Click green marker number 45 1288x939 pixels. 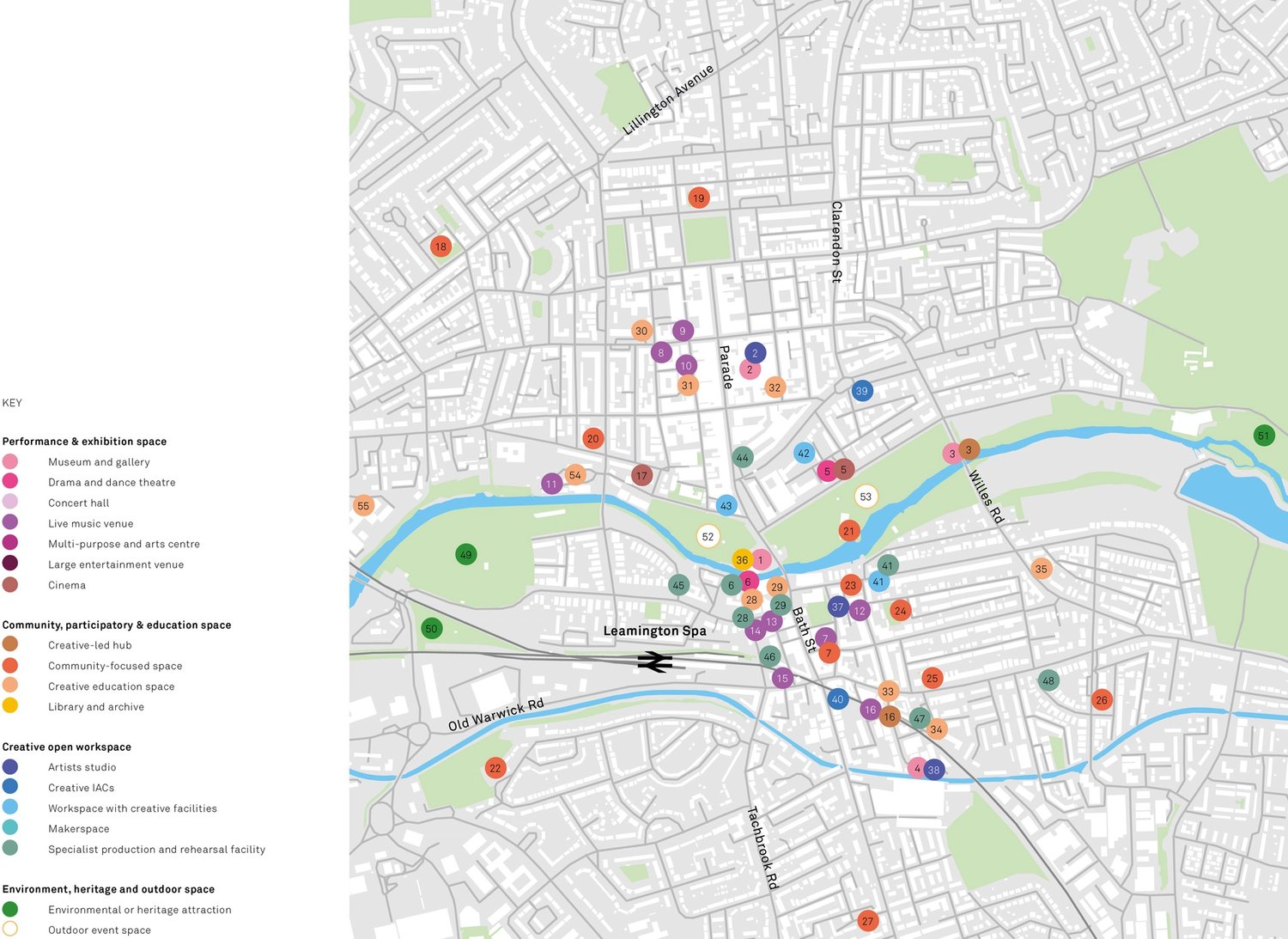click(x=679, y=586)
